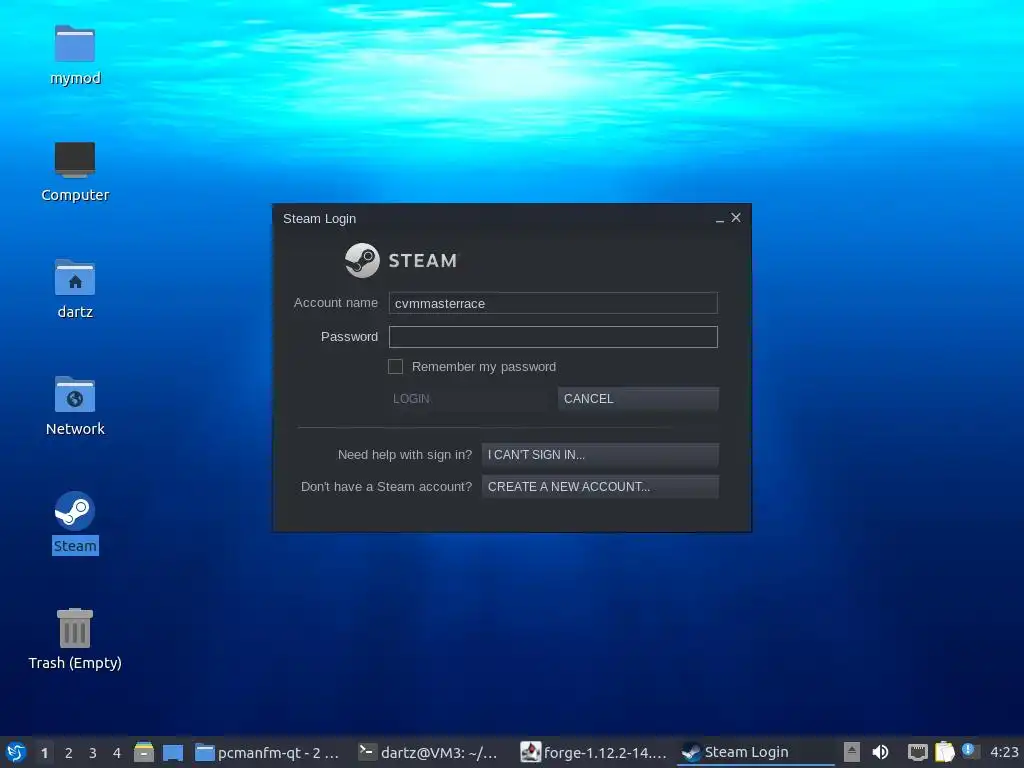Enable the Remember my password checkbox
The width and height of the screenshot is (1024, 768).
pyautogui.click(x=395, y=366)
